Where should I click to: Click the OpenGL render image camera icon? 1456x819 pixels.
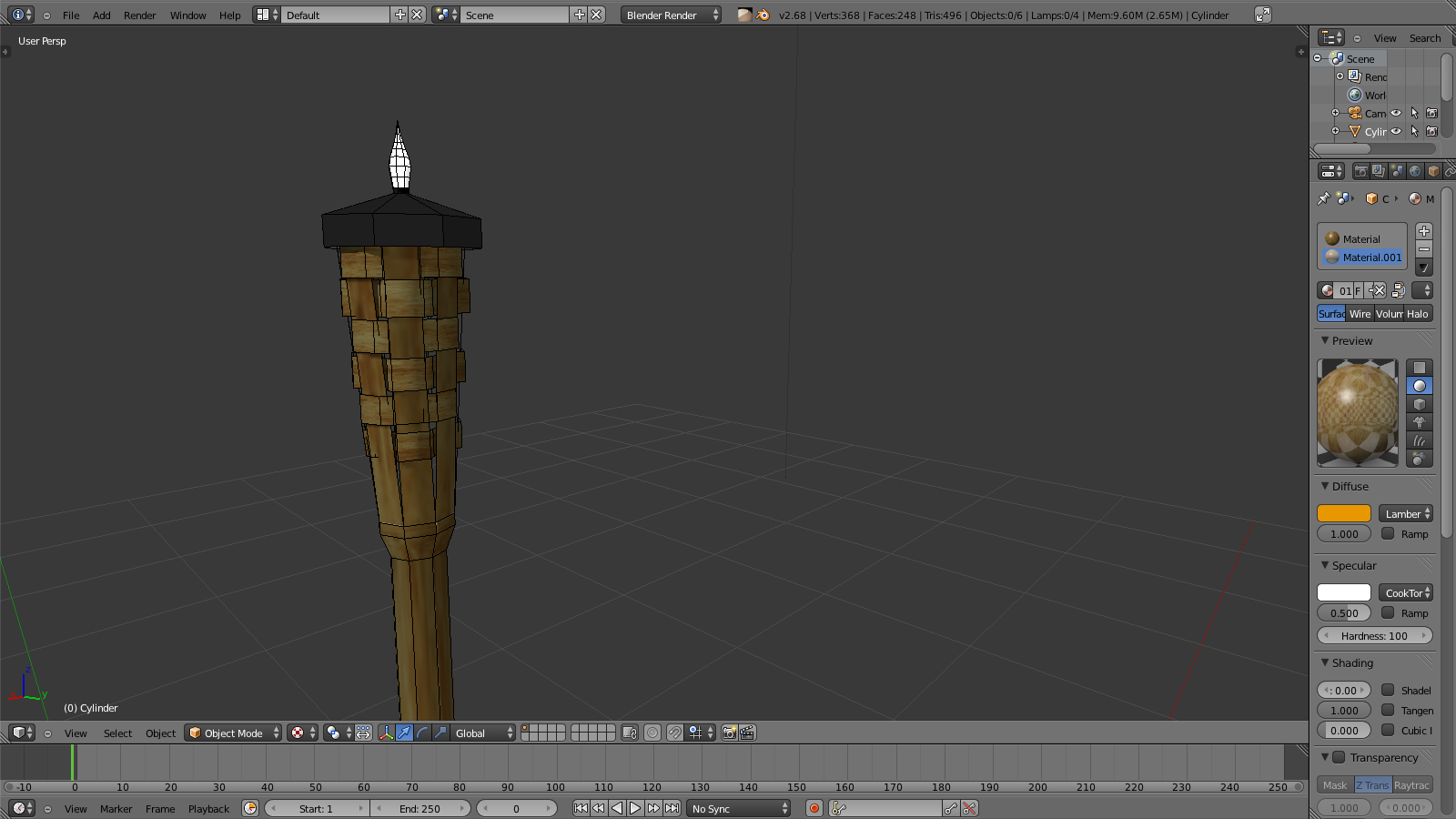coord(729,733)
